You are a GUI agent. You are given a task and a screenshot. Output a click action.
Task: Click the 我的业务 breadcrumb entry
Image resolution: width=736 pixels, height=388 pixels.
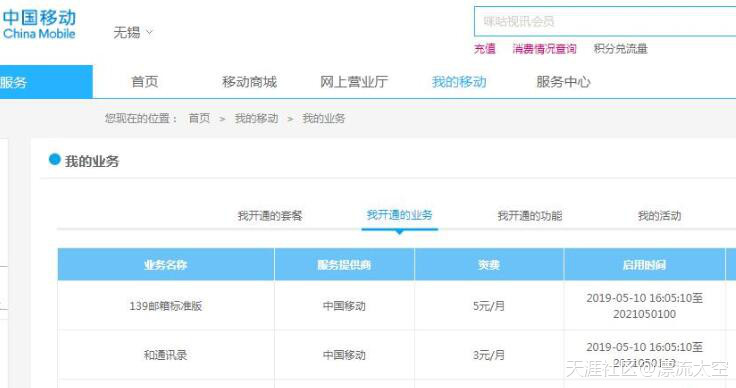click(323, 118)
